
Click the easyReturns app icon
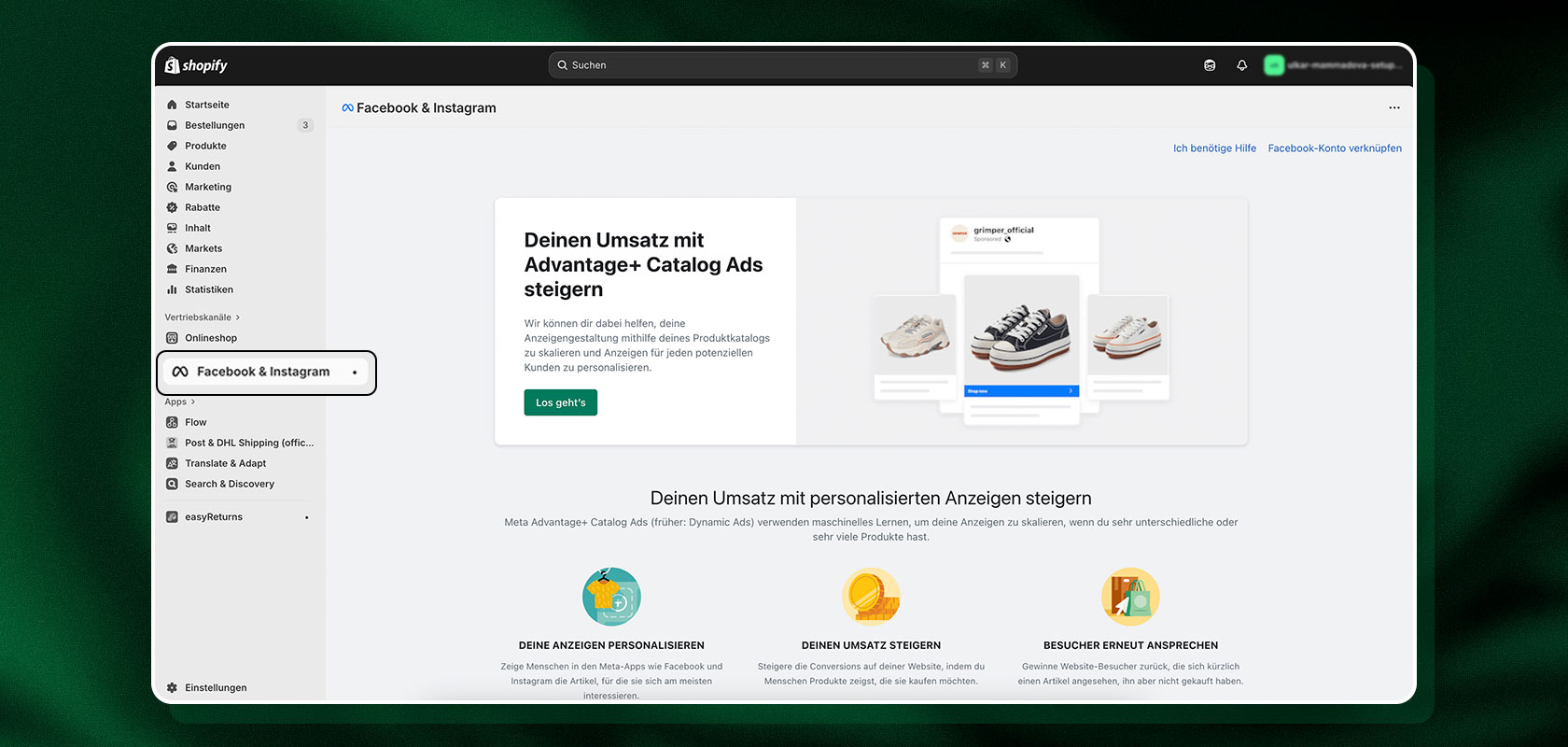(172, 516)
